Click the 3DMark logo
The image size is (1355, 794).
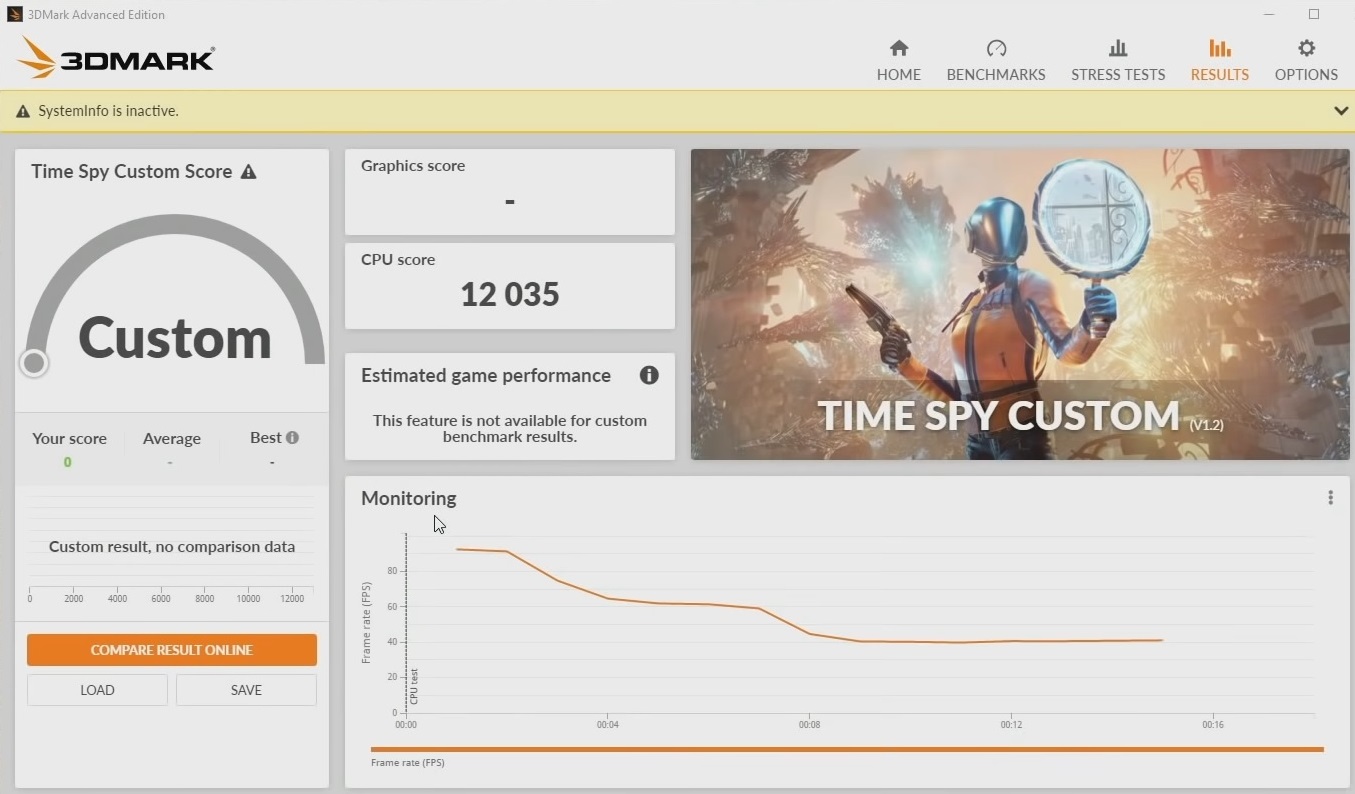pyautogui.click(x=116, y=58)
